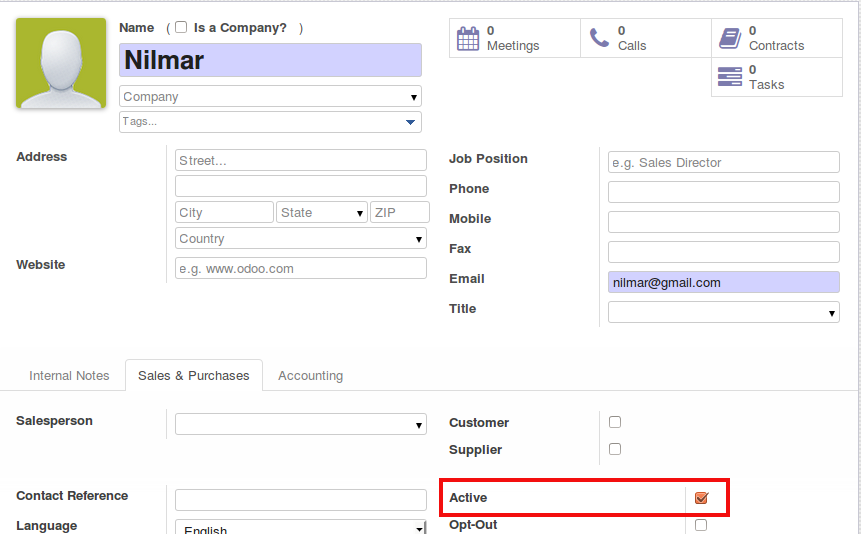Screen dimensions: 861x540
Task: Click the contact avatar picture
Action: [x=61, y=63]
